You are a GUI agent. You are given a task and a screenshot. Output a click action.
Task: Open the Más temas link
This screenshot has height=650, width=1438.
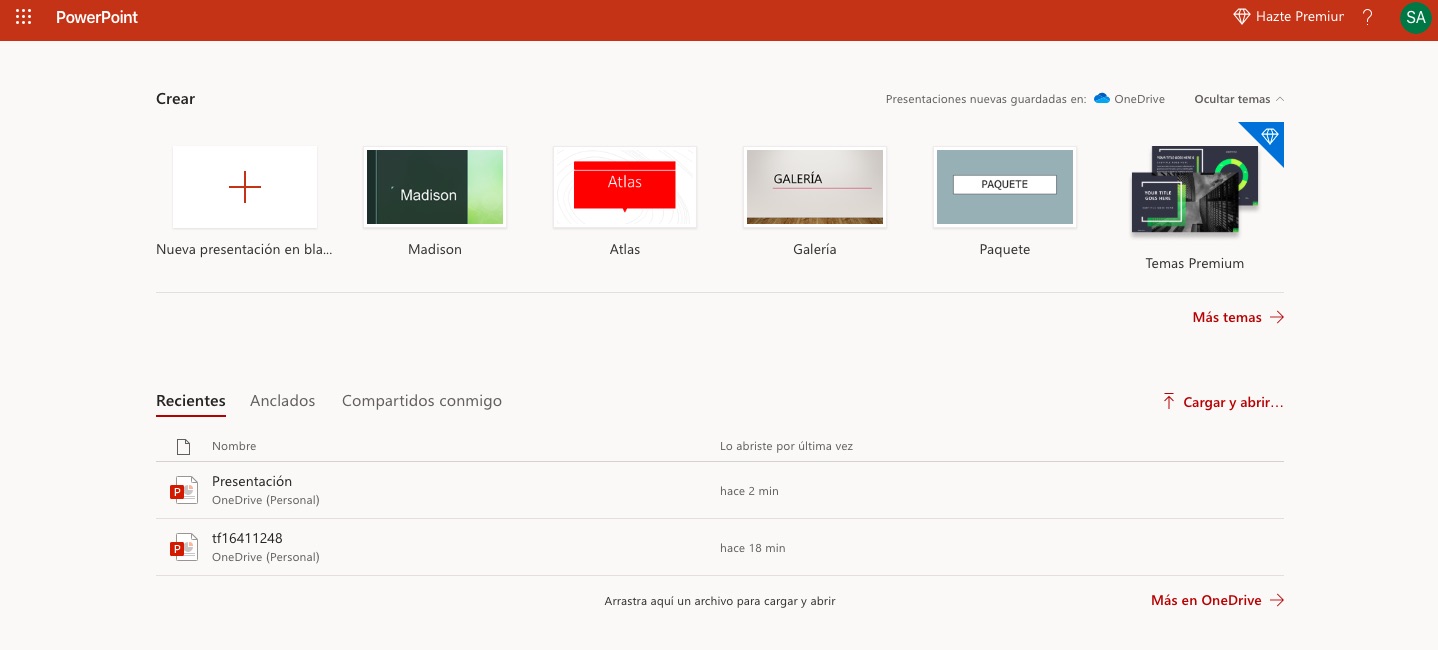[x=1237, y=318]
